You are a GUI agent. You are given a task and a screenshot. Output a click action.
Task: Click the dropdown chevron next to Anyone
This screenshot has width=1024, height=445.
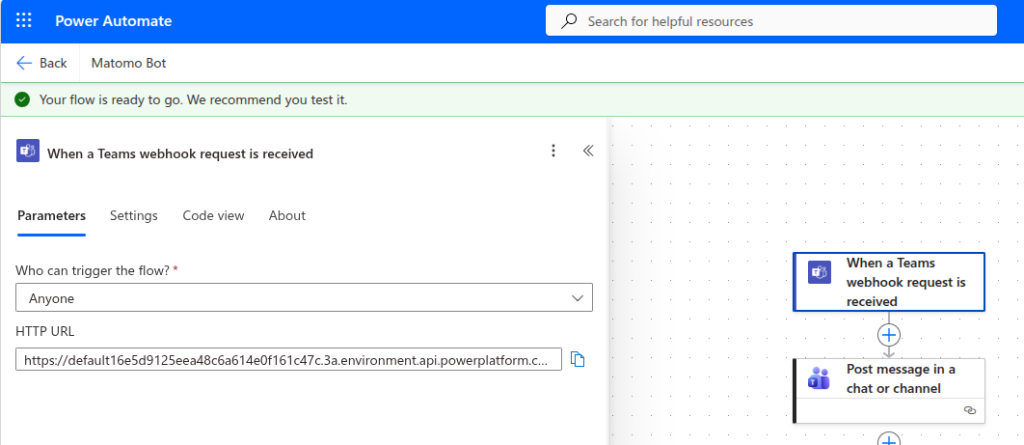pyautogui.click(x=576, y=298)
